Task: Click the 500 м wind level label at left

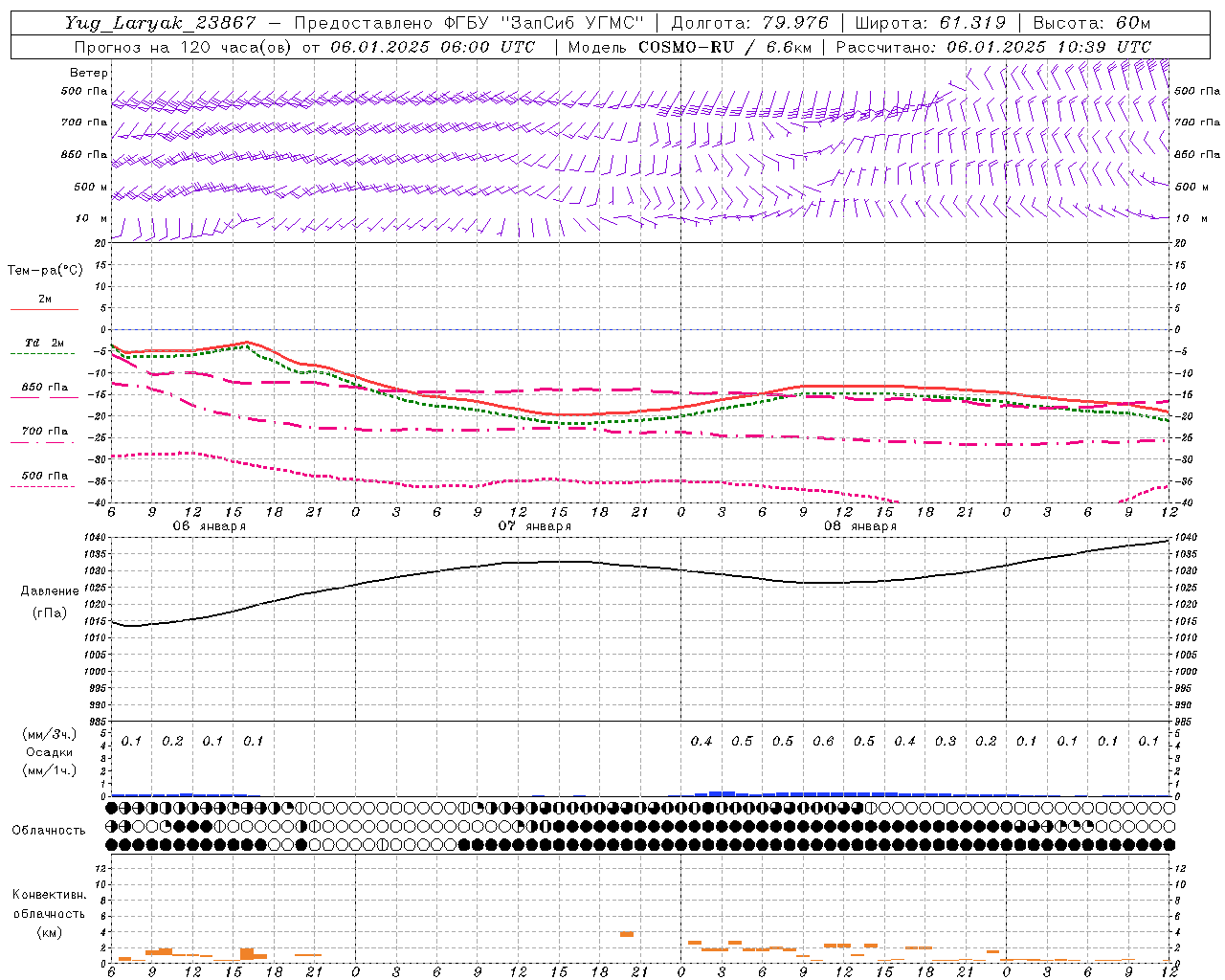Action: 91,187
